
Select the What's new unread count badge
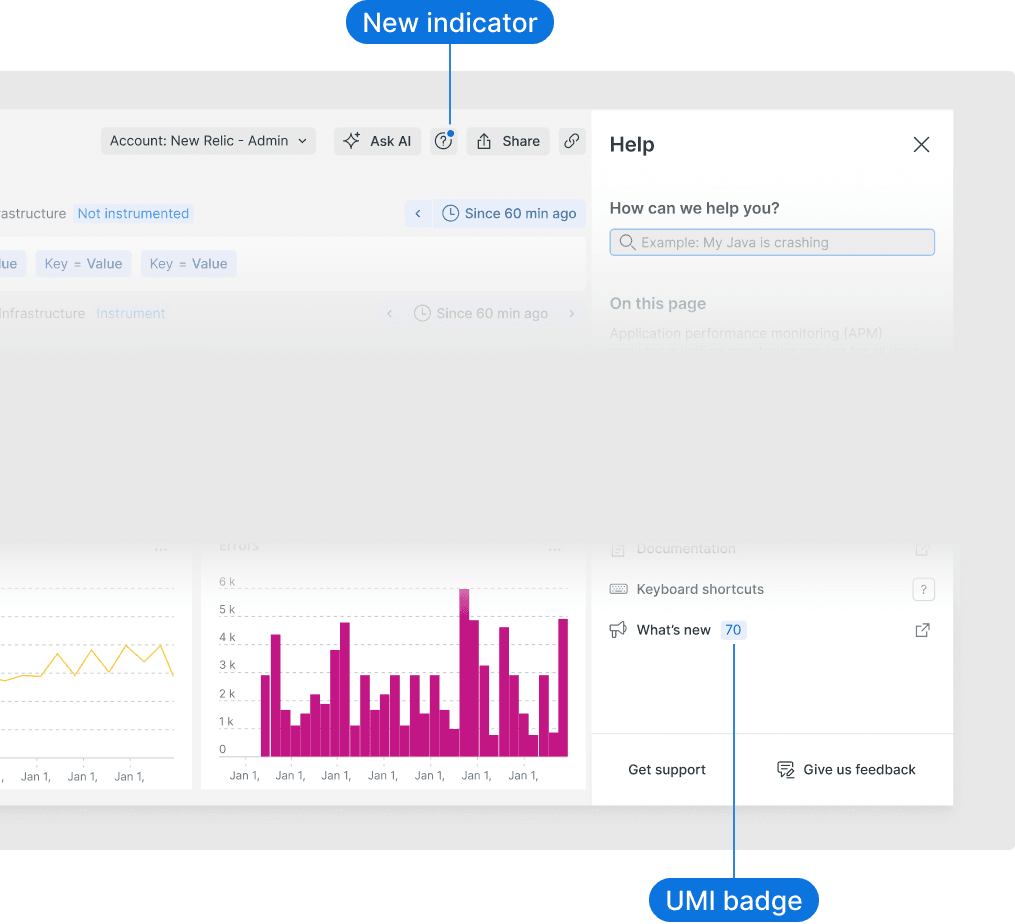[x=733, y=629]
